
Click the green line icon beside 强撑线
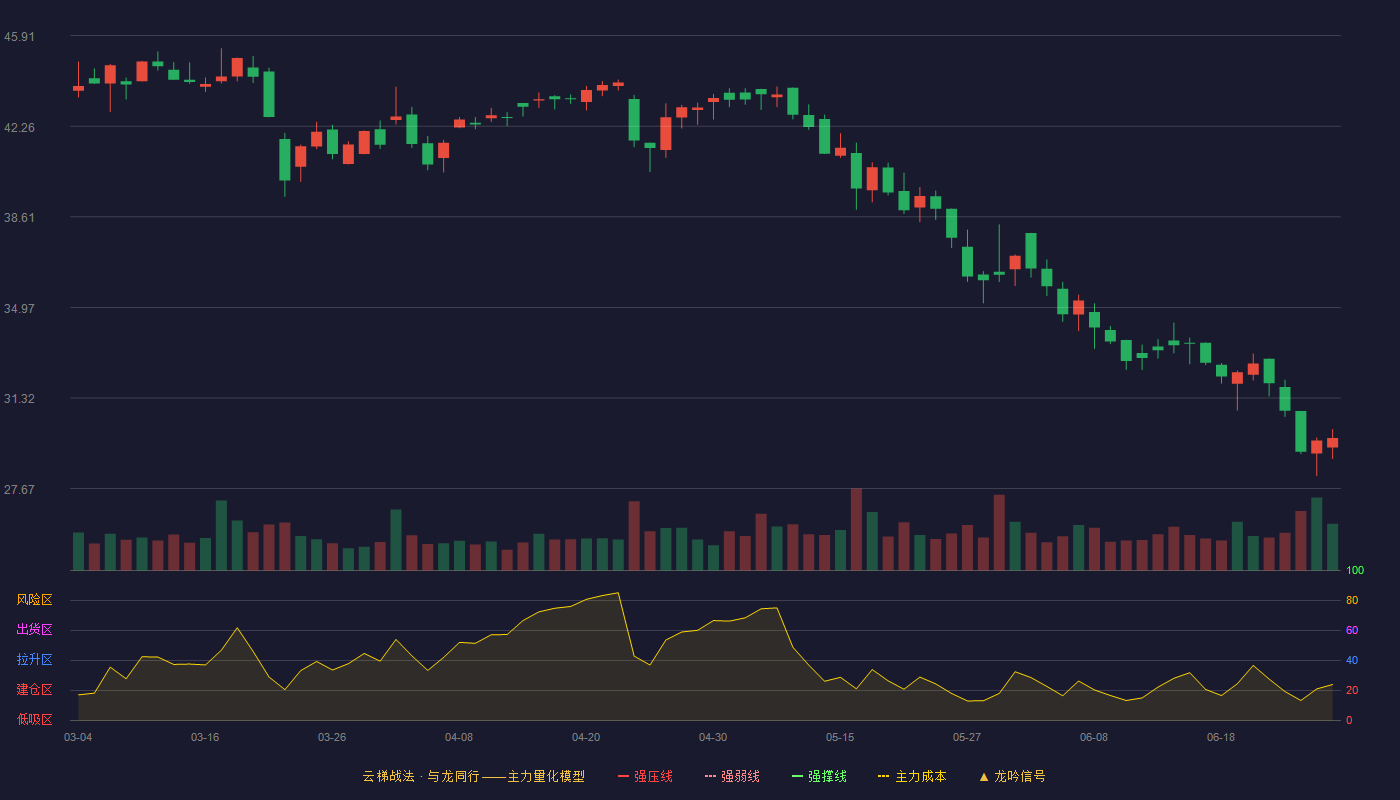[x=797, y=776]
